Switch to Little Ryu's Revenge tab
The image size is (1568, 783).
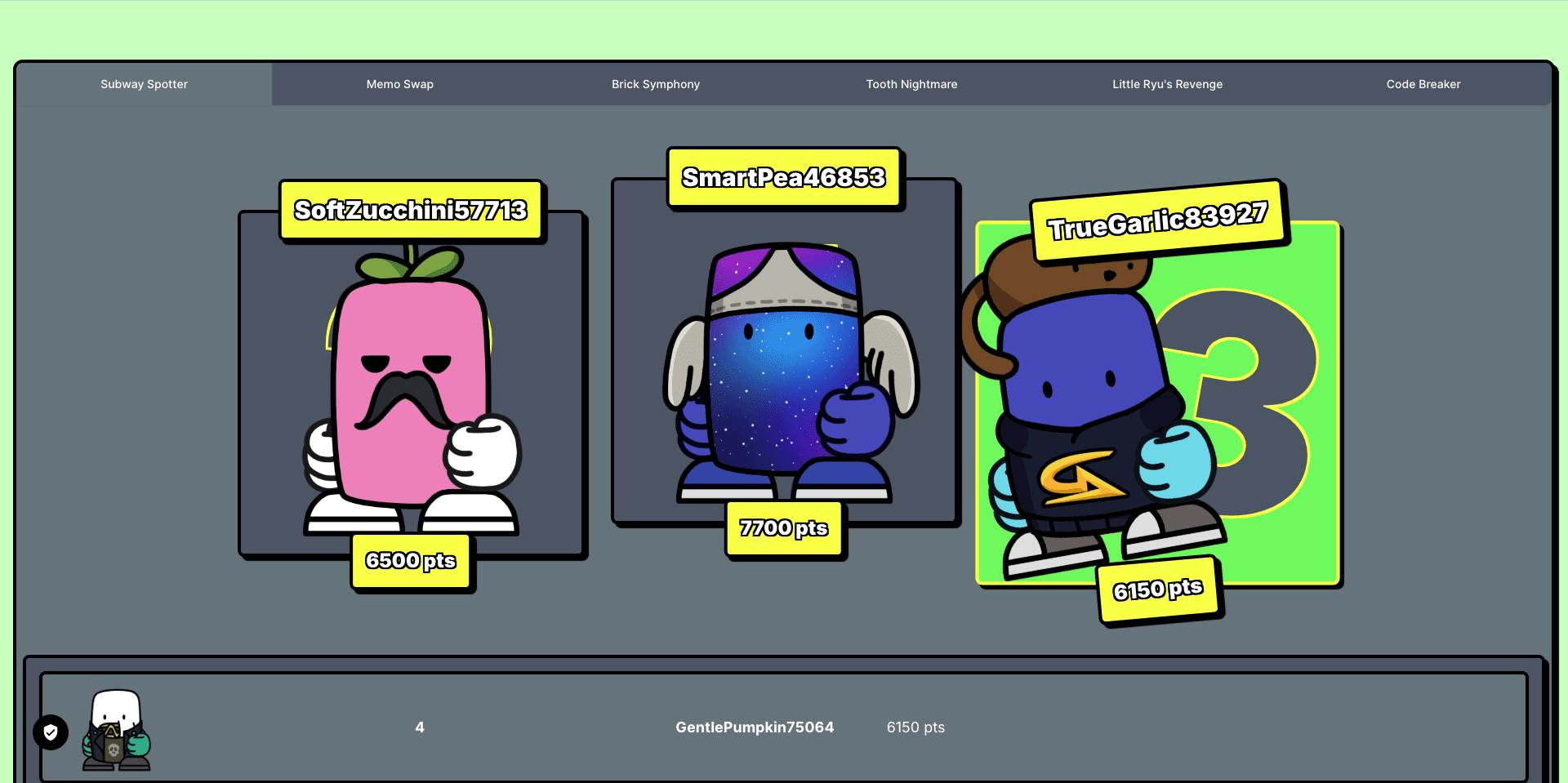tap(1167, 84)
